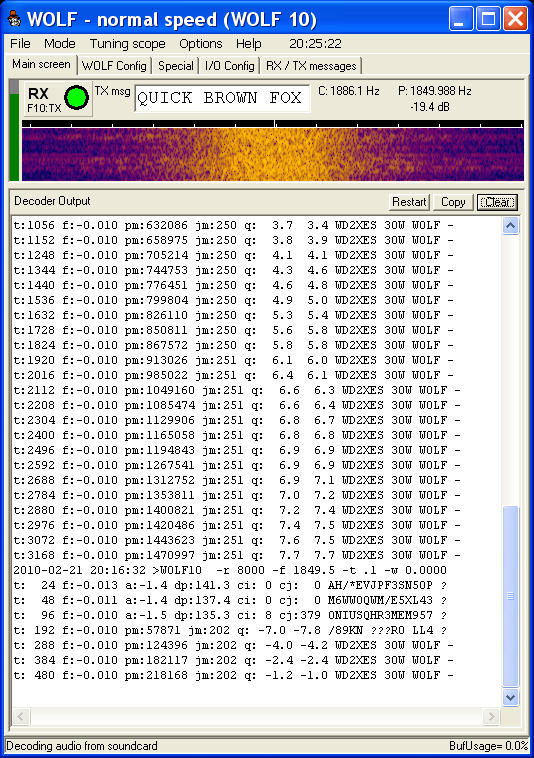The height and width of the screenshot is (758, 534).
Task: Toggle the green RX/TX indicator button
Action: tap(76, 98)
